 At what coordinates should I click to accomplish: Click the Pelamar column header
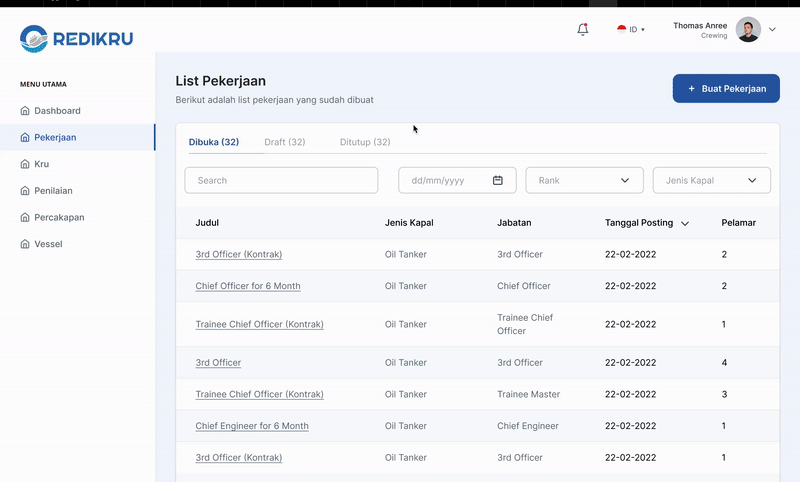point(738,222)
